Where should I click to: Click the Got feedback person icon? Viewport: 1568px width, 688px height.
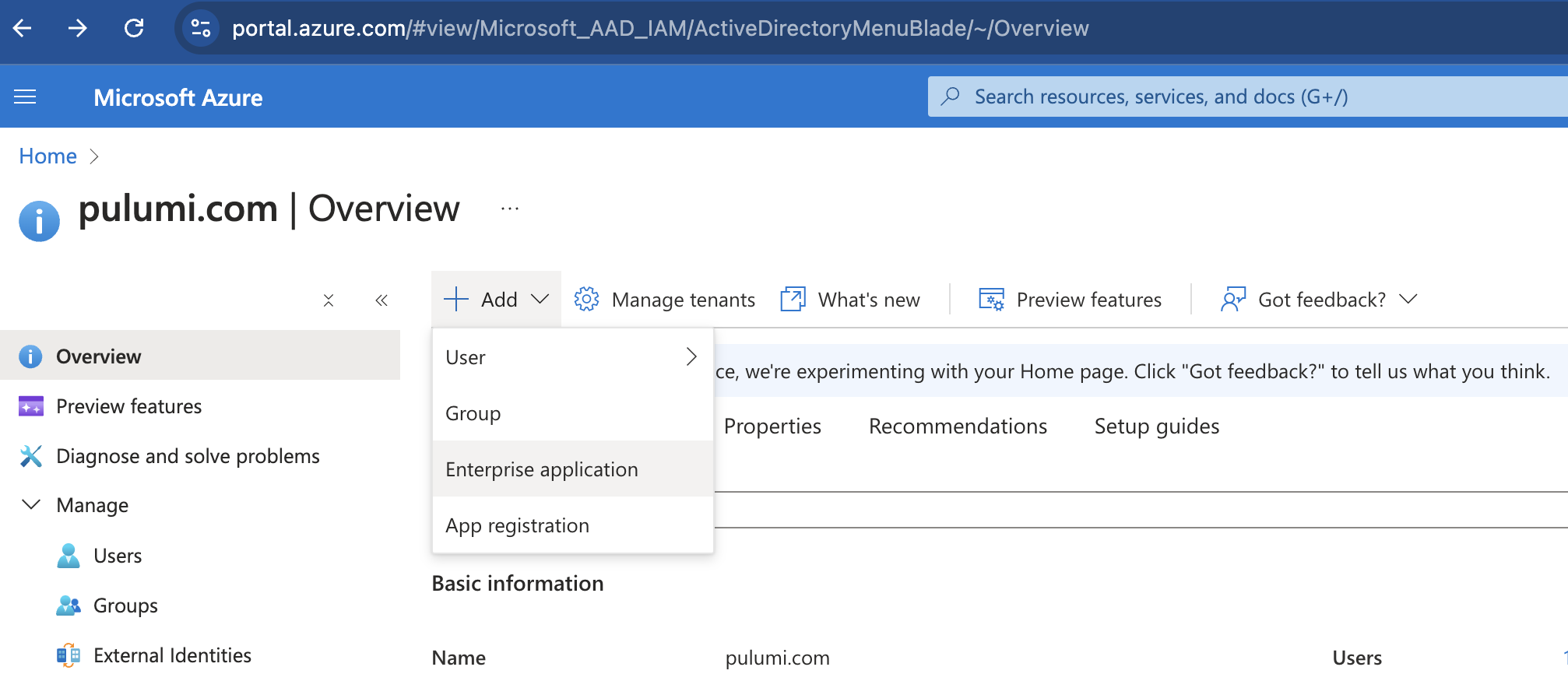pos(1233,300)
